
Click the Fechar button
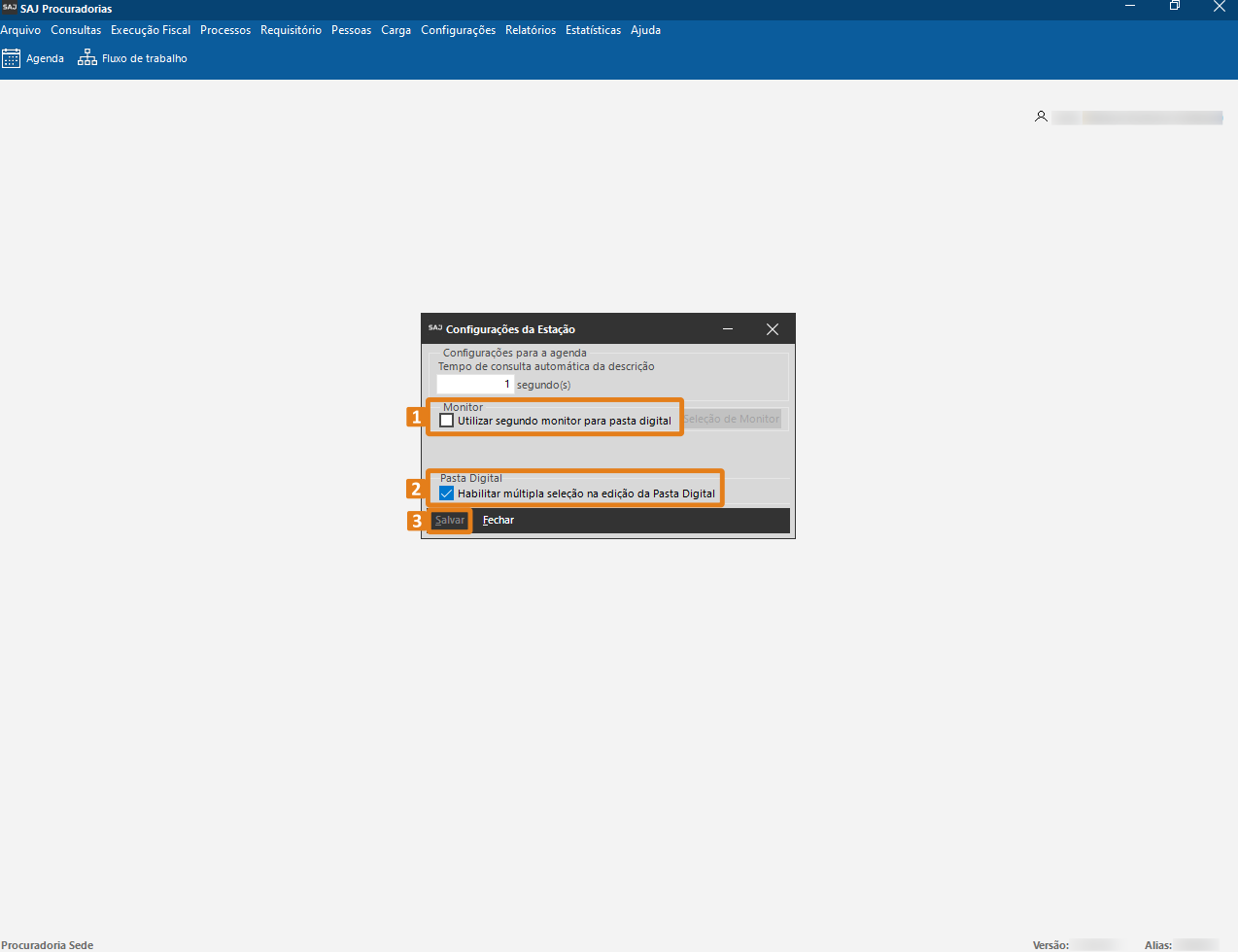coord(499,521)
